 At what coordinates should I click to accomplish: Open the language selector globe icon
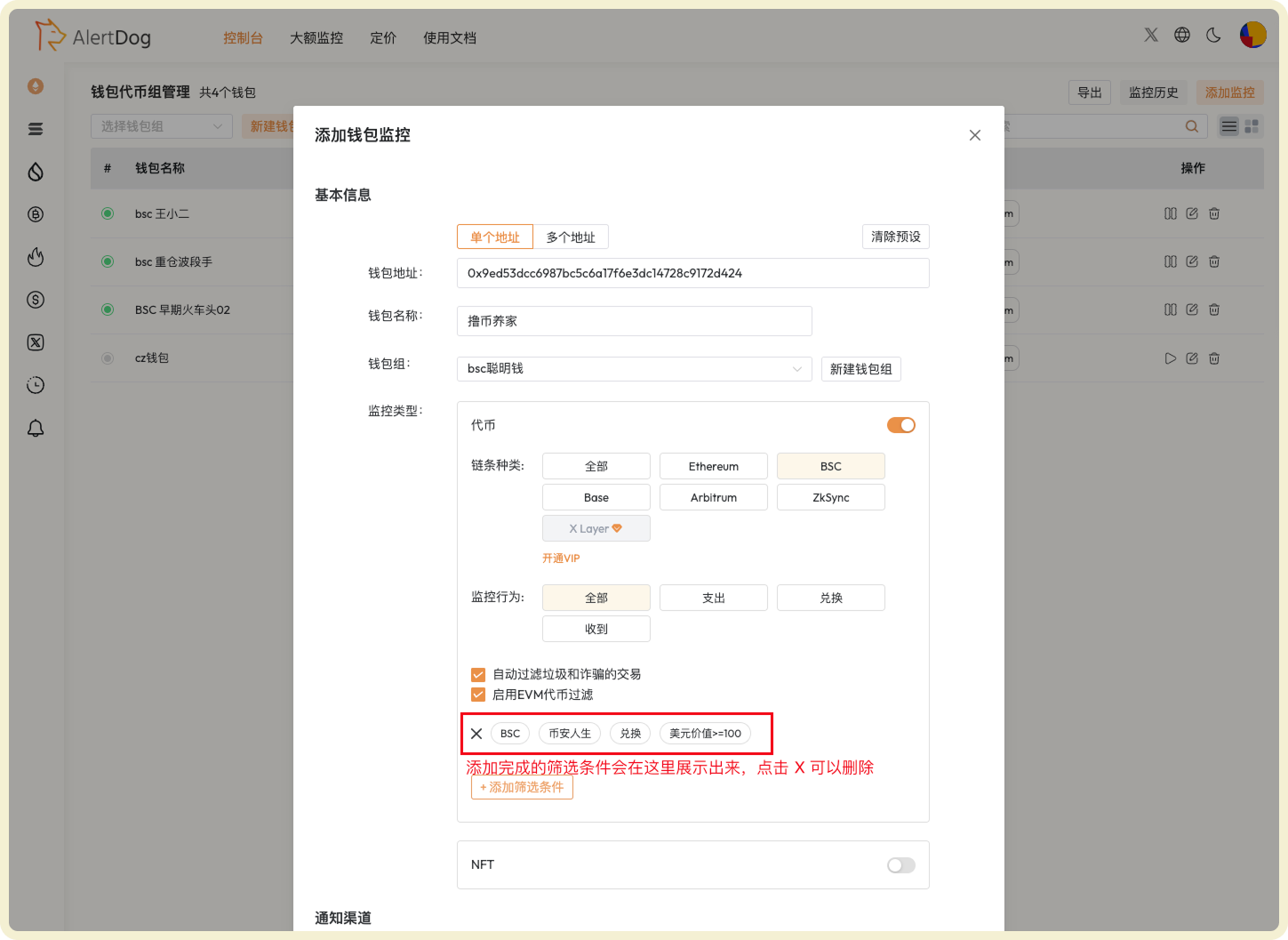tap(1182, 35)
